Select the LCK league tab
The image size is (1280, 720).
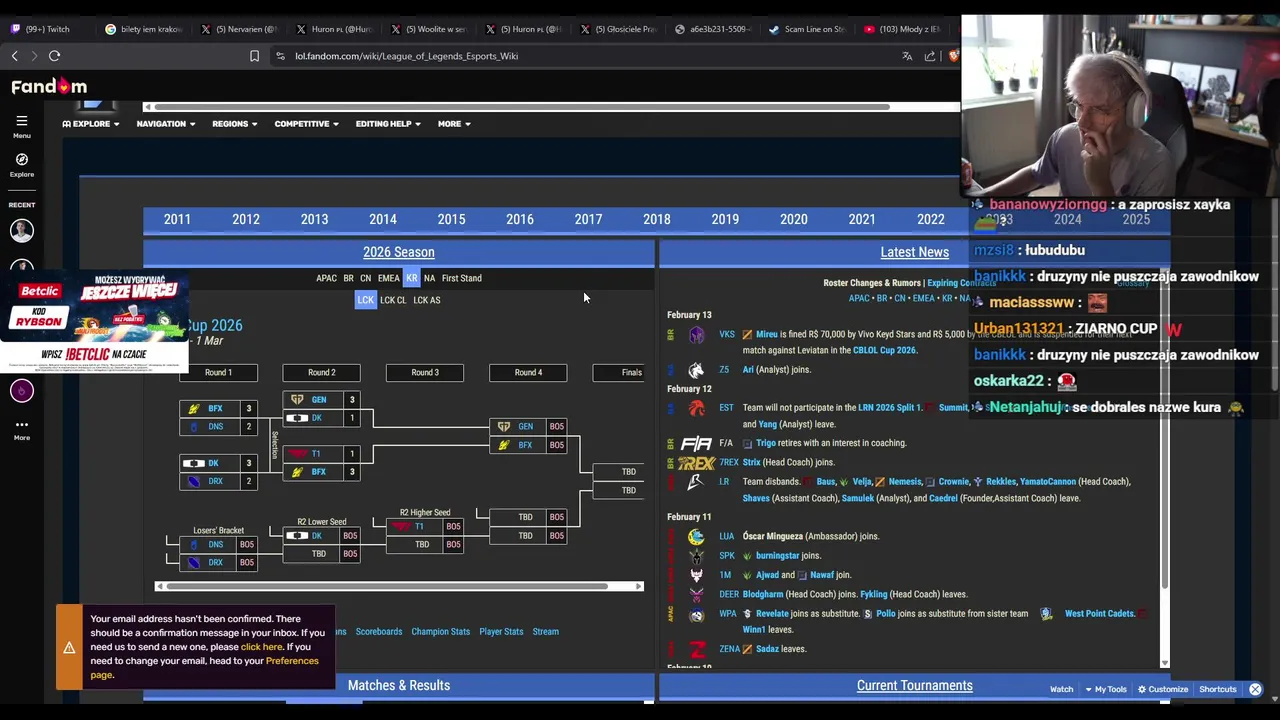tap(365, 300)
